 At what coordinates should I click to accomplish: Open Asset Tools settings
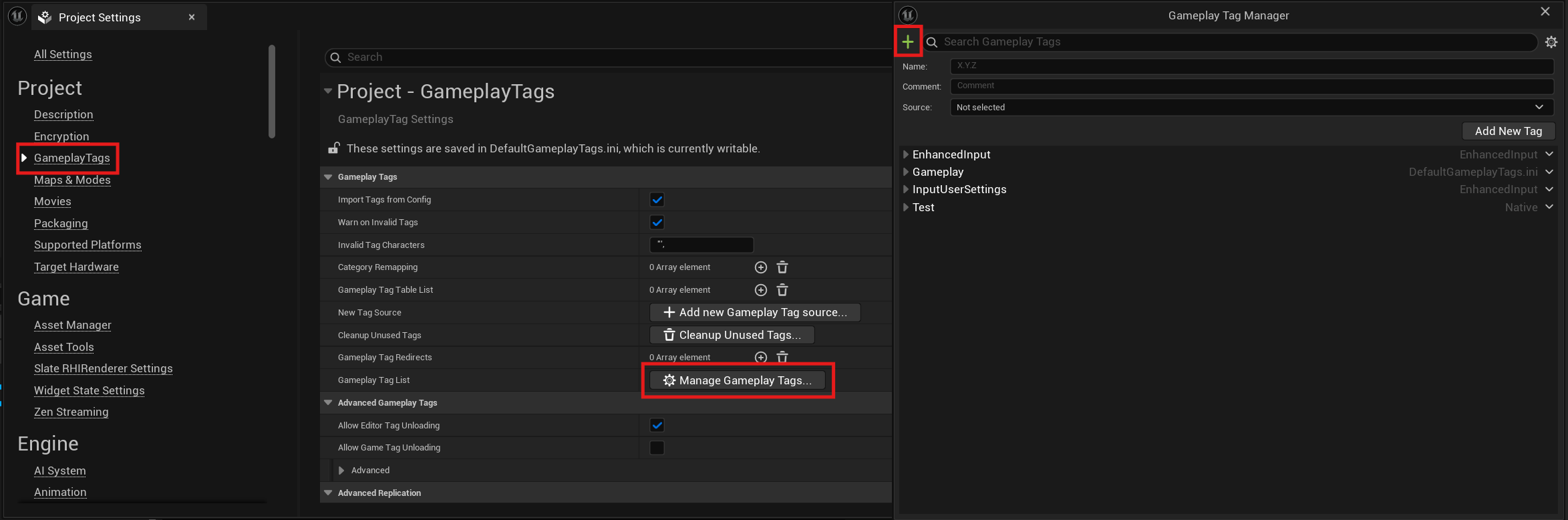click(64, 347)
